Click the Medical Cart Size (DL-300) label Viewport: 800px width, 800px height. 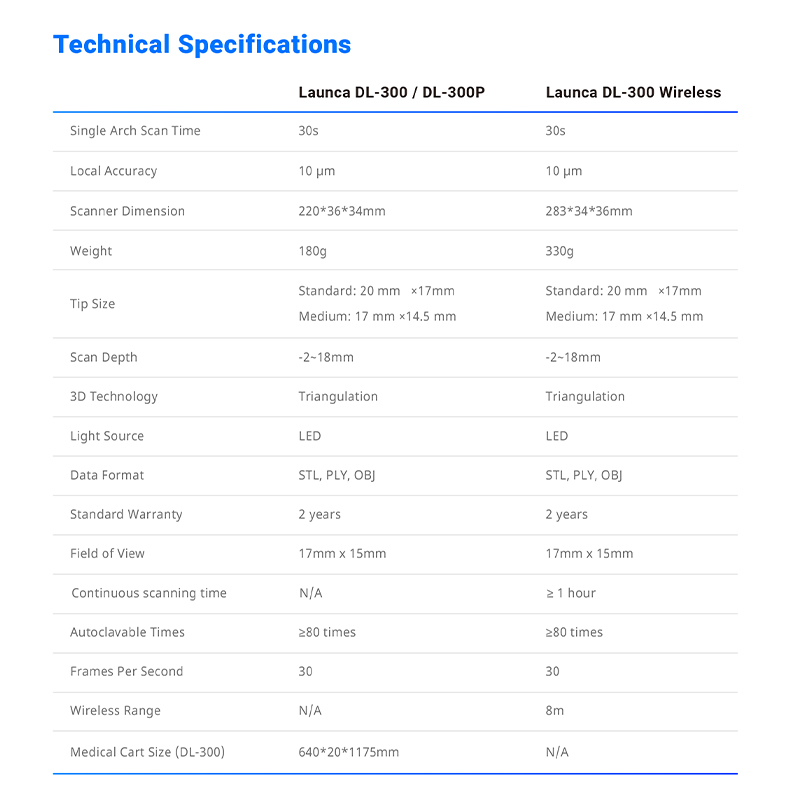click(147, 752)
